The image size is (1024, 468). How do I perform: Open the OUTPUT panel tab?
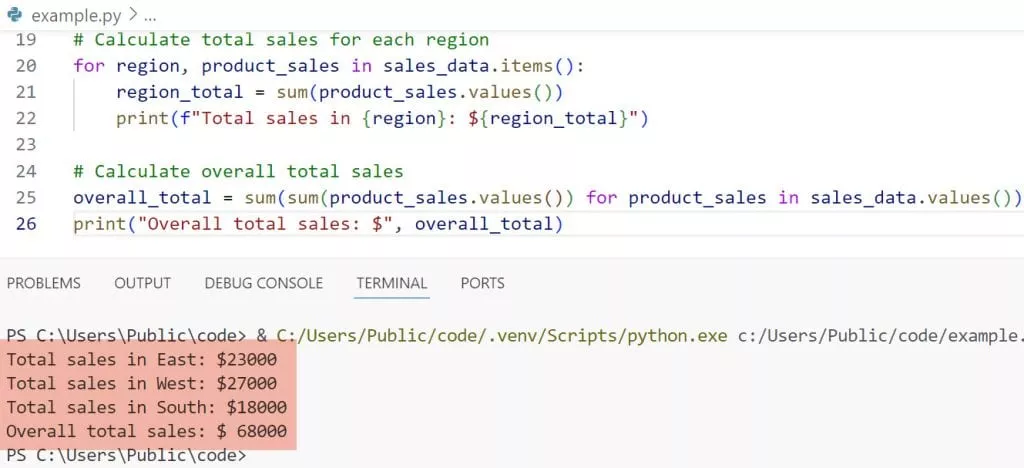[x=142, y=283]
